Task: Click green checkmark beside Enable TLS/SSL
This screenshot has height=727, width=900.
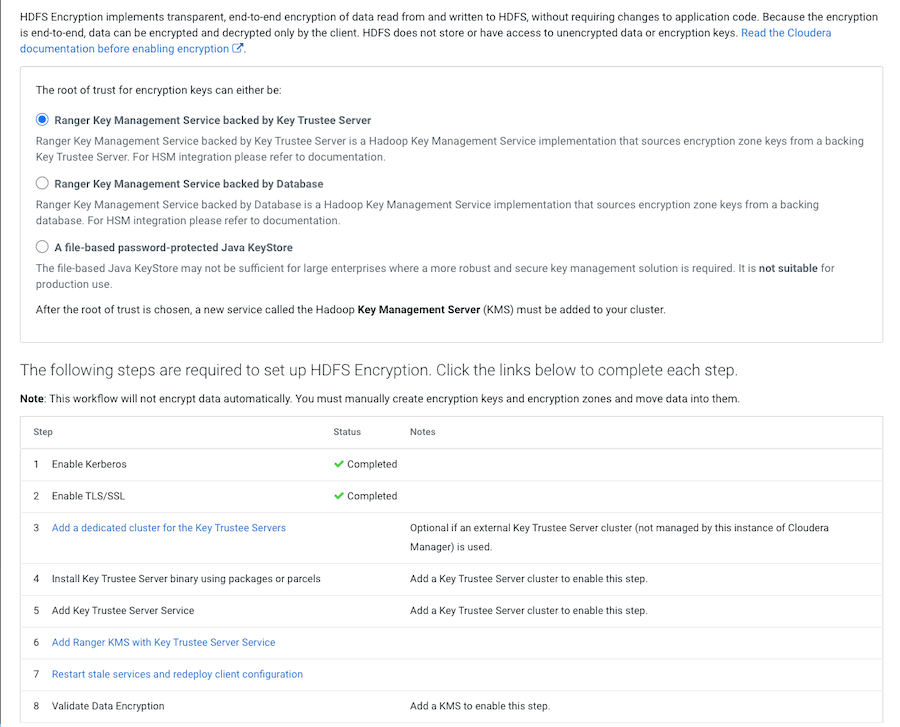Action: [339, 496]
